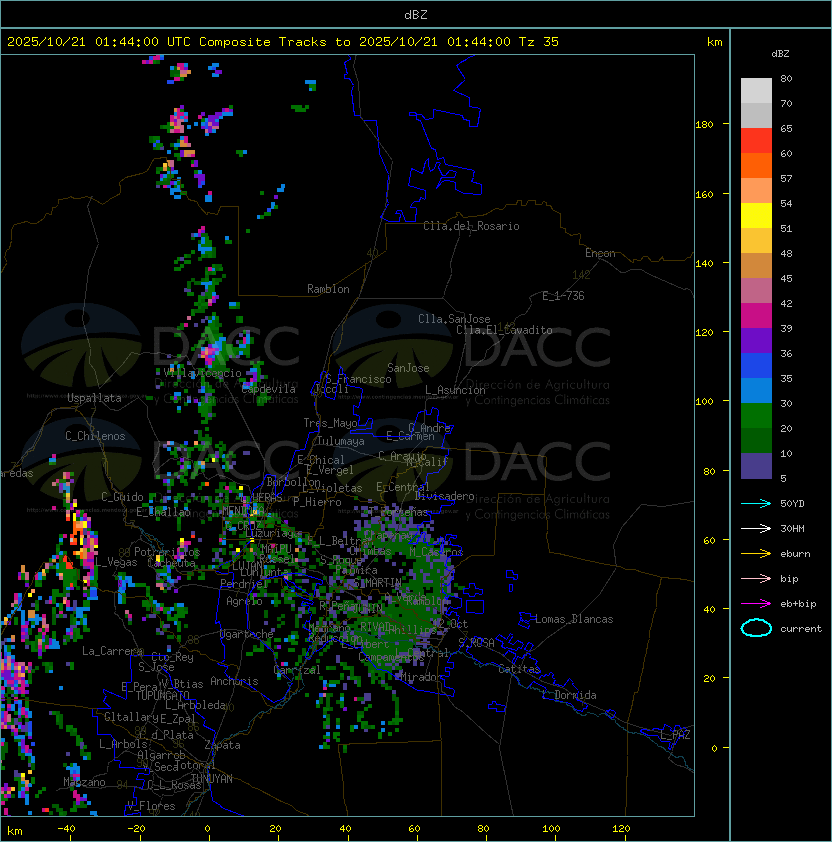This screenshot has height=842, width=832.
Task: Select the 'TUNUYAN' label
Action: click(x=211, y=779)
